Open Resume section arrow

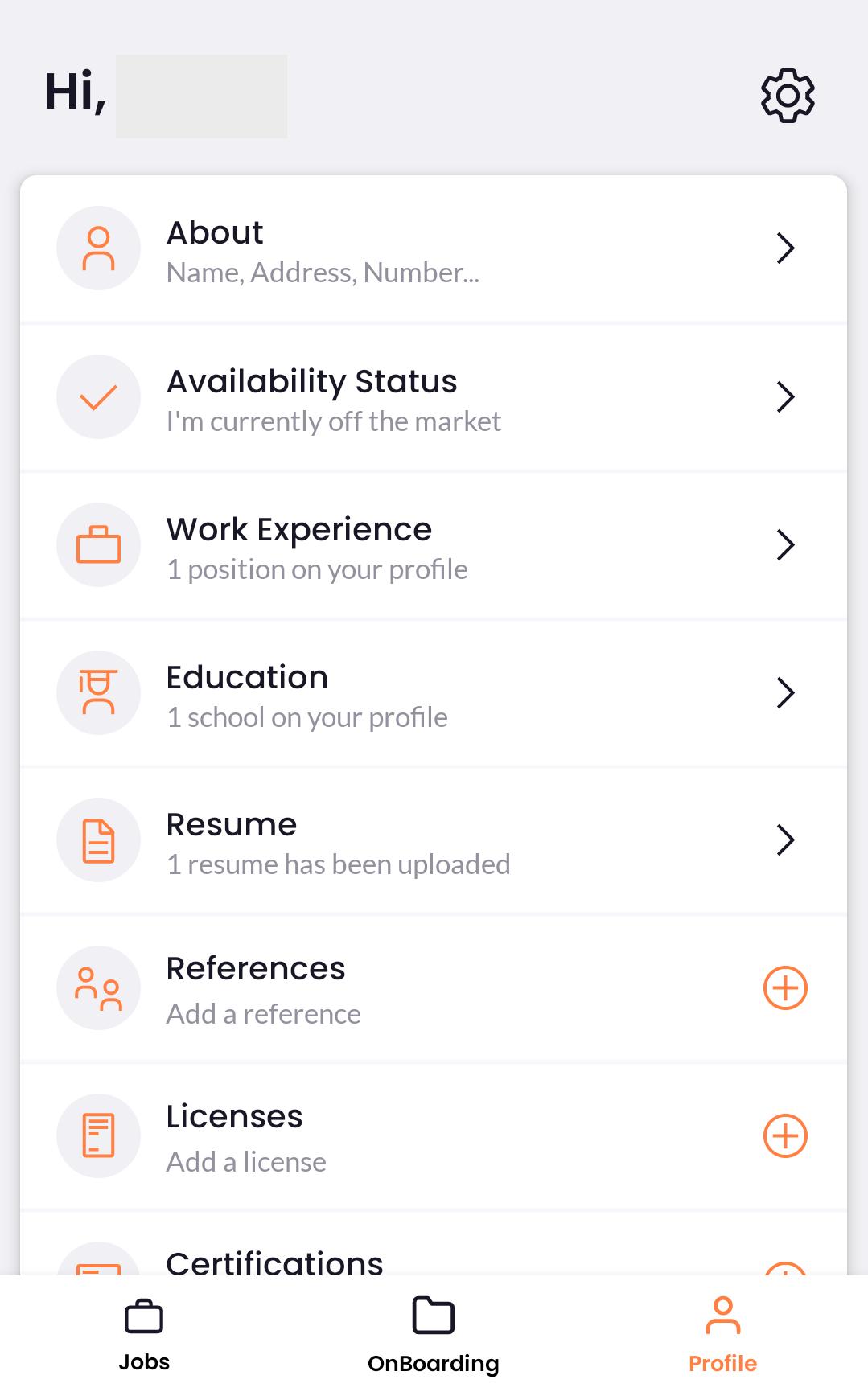click(786, 840)
